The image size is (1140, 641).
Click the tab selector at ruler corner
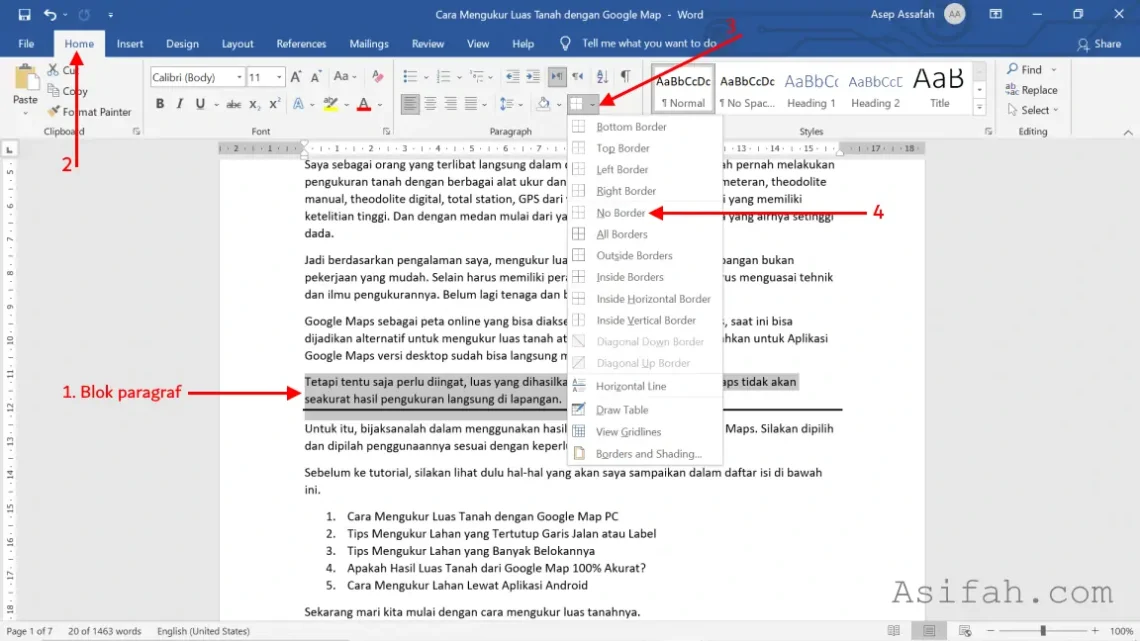click(9, 150)
